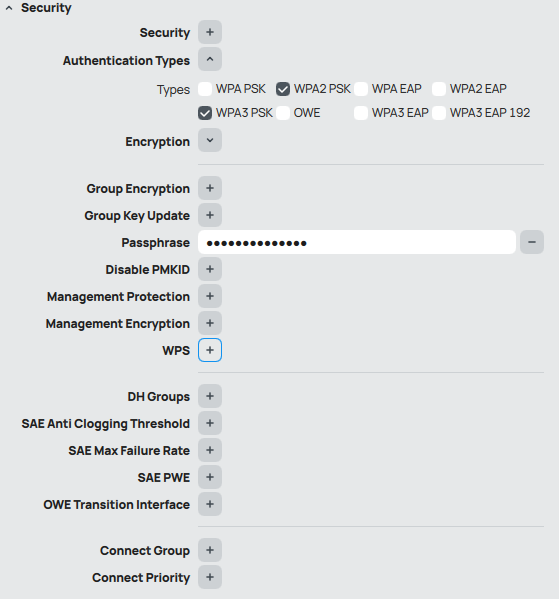Add Management Protection setting
559x599 pixels.
pyautogui.click(x=210, y=296)
